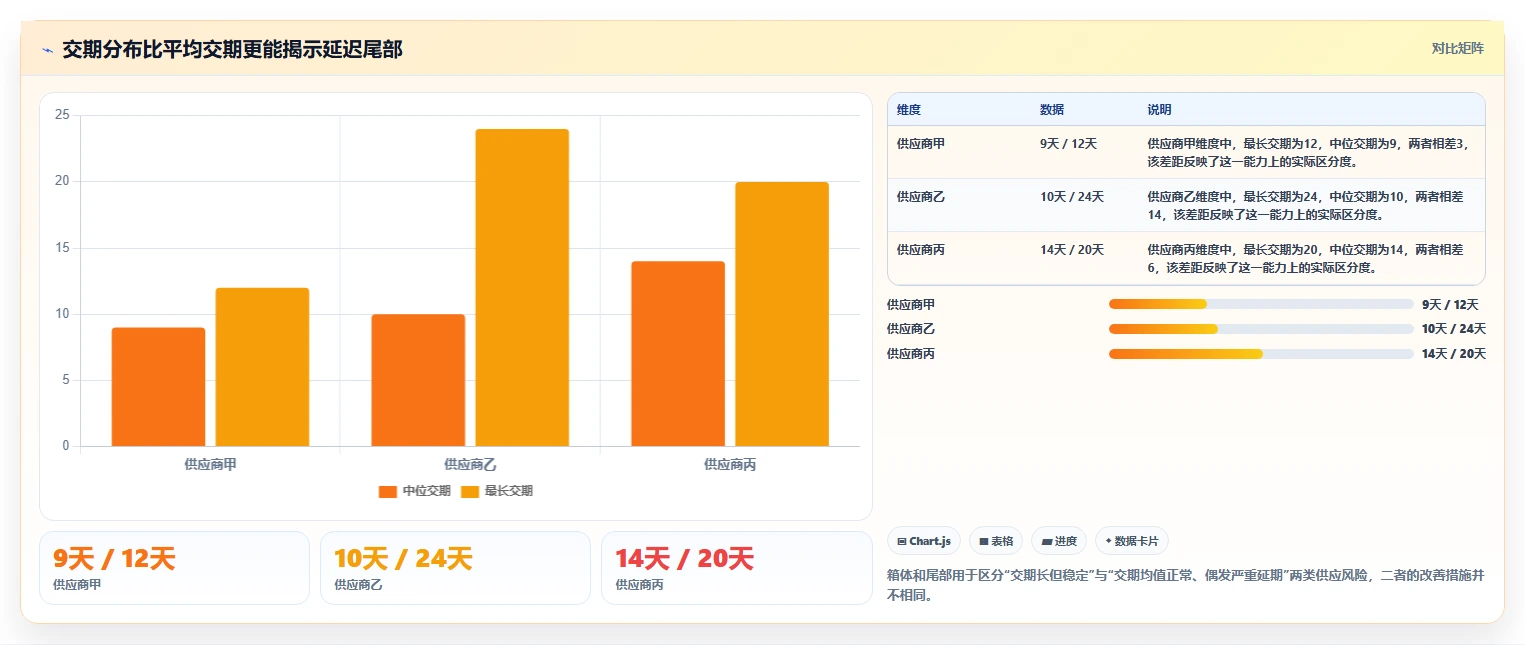Click the 中位交期 bar for 供应商乙
This screenshot has width=1525, height=645.
418,380
